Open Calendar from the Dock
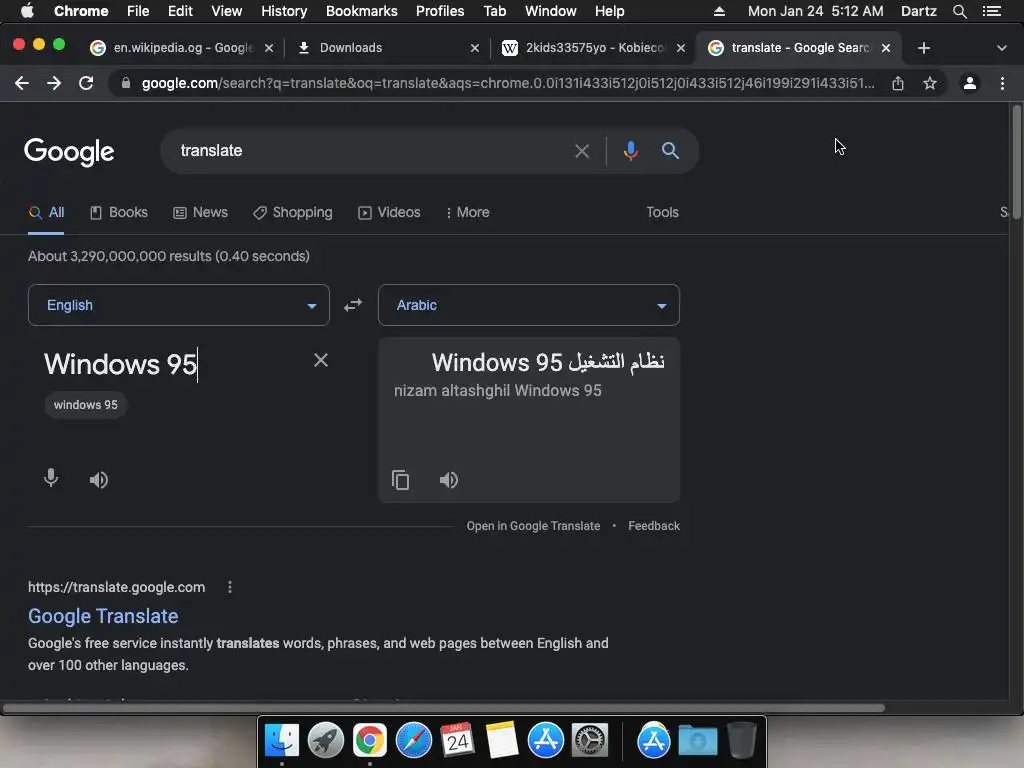The height and width of the screenshot is (768, 1024). 458,741
